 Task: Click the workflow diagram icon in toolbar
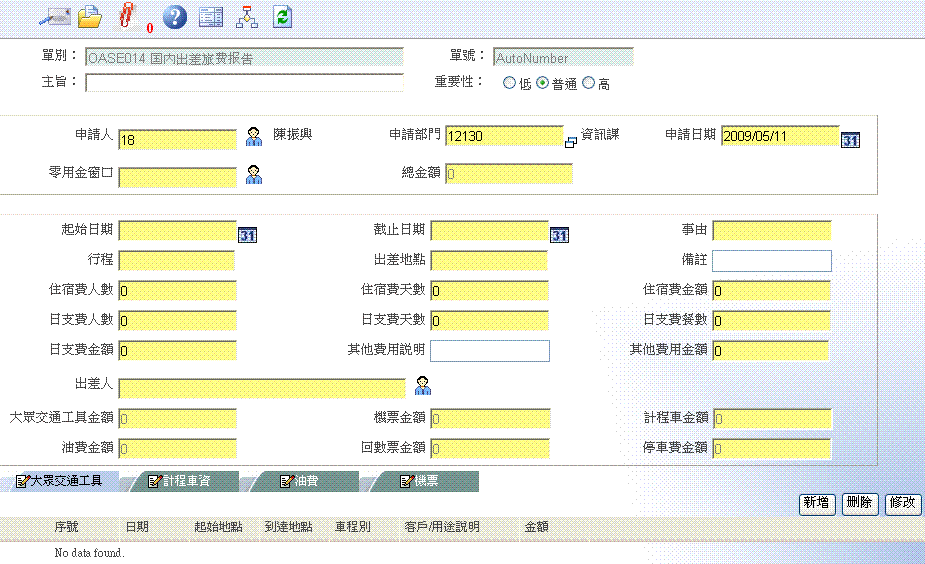tap(246, 16)
